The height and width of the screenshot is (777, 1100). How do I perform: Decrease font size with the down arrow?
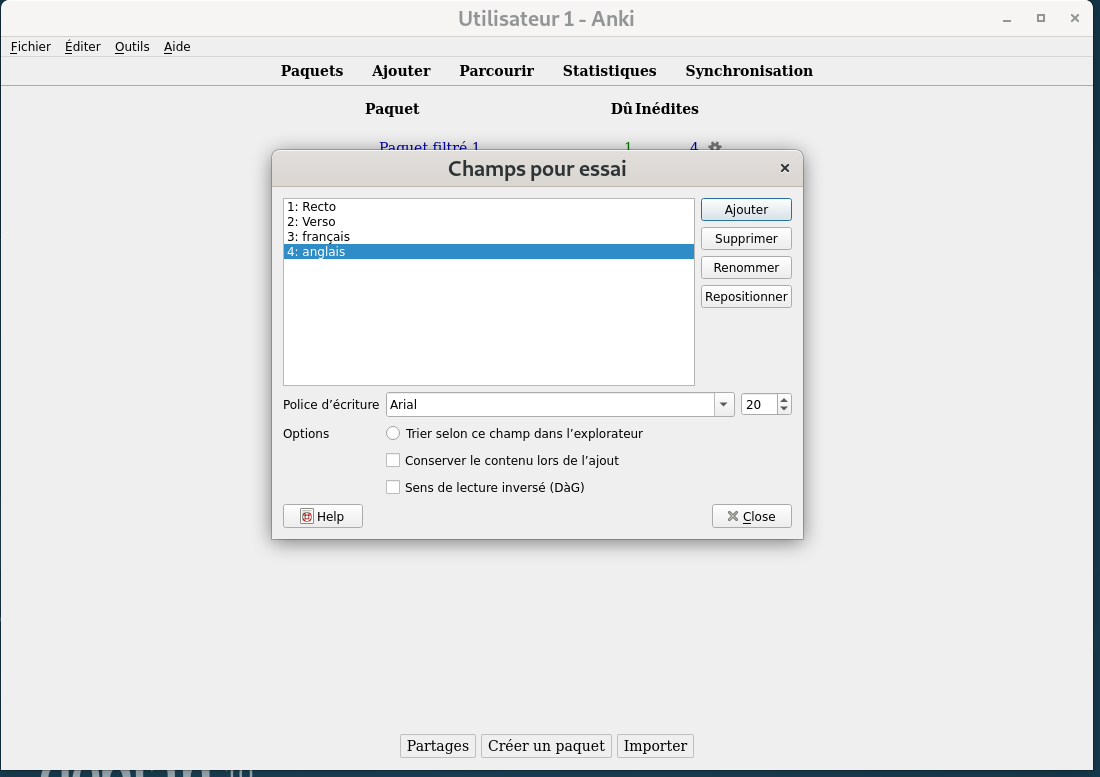point(784,410)
